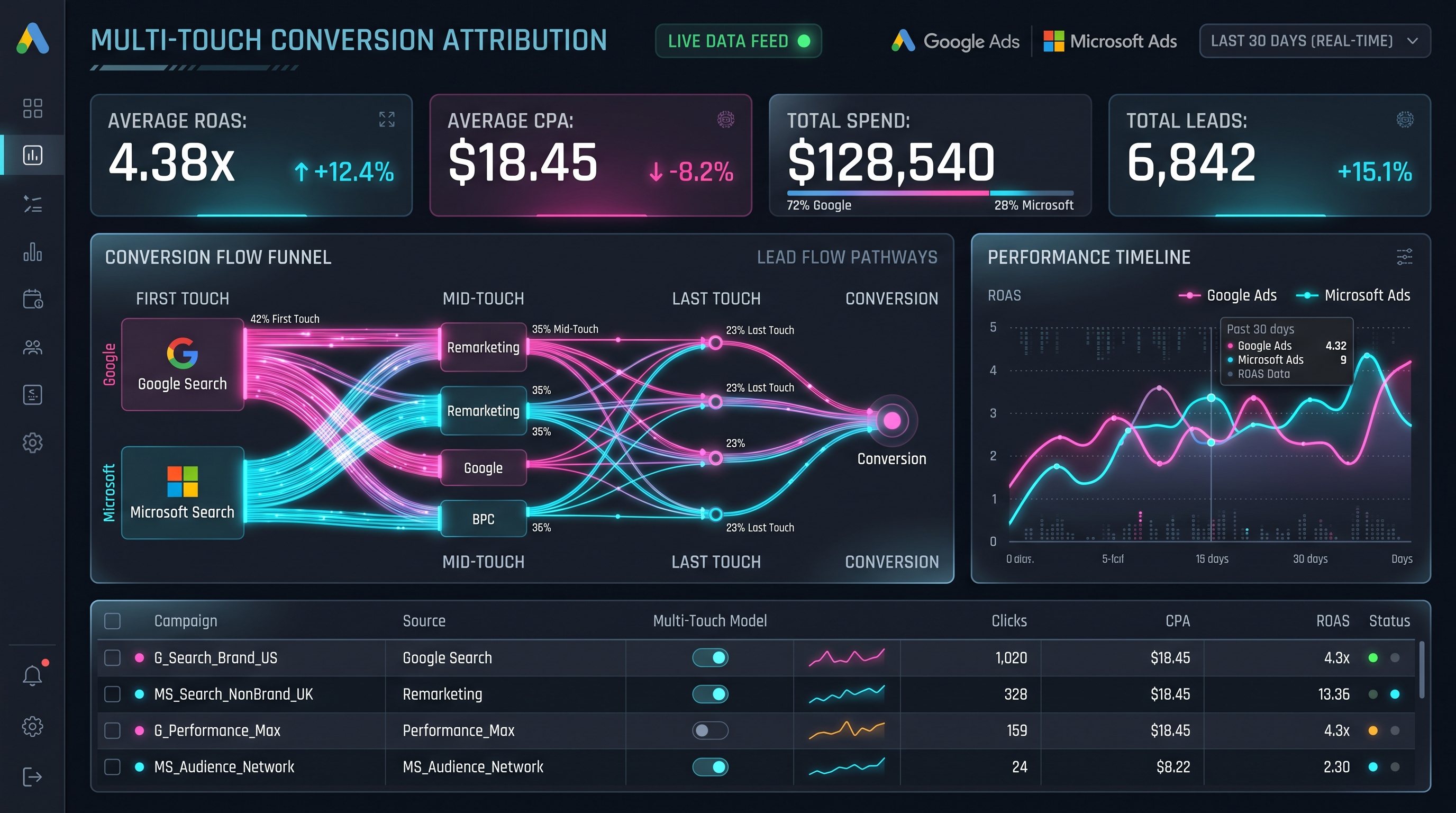This screenshot has height=813, width=1456.
Task: Click the Google Search first-touch node
Action: click(183, 364)
